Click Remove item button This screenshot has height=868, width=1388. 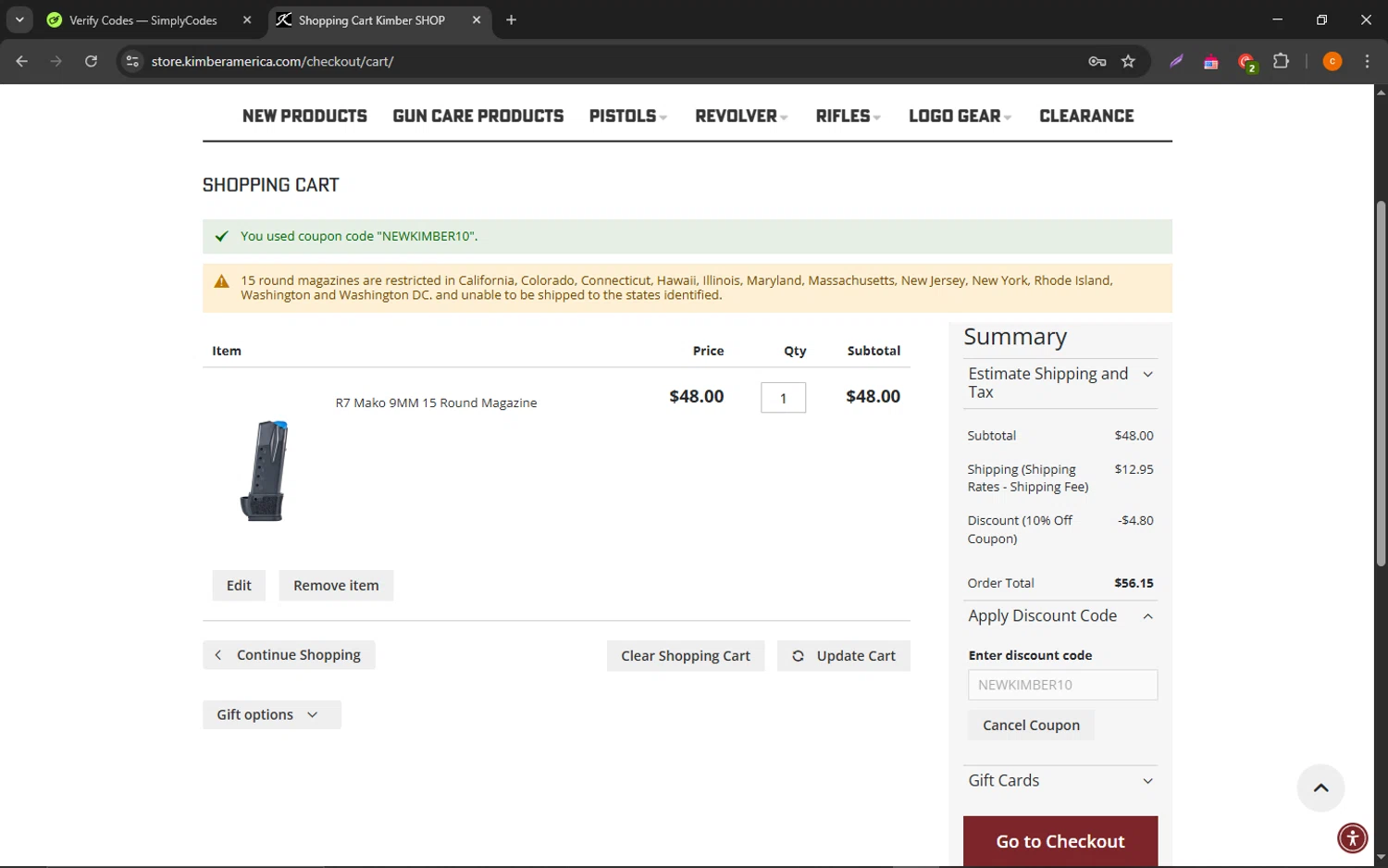[x=336, y=586]
